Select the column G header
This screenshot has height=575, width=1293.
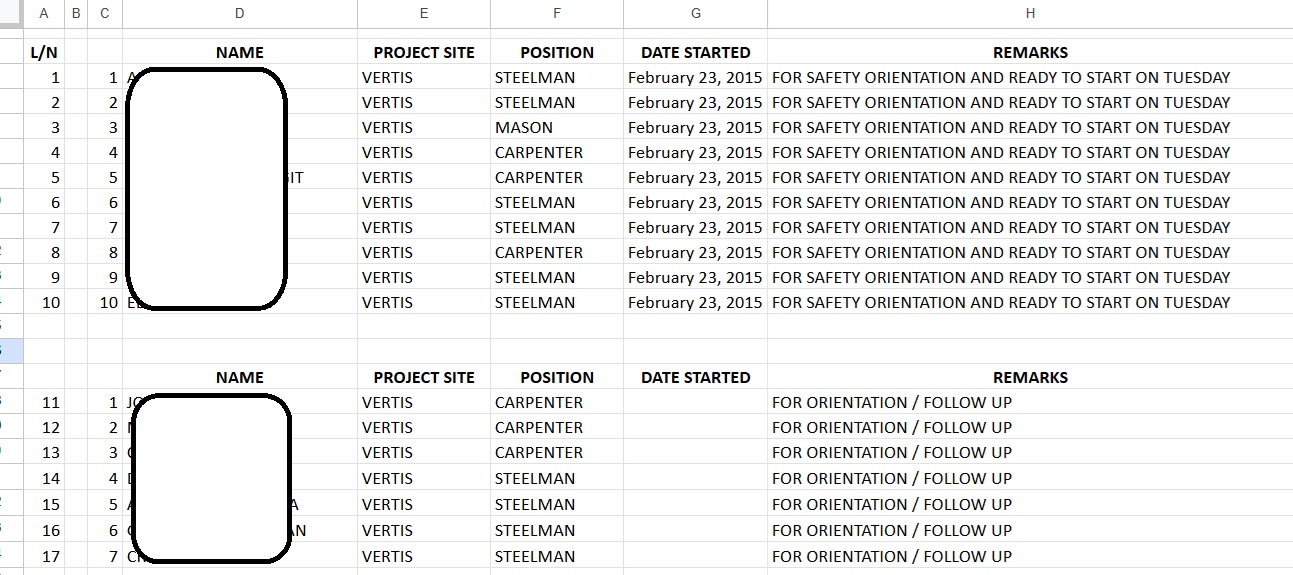pyautogui.click(x=695, y=13)
